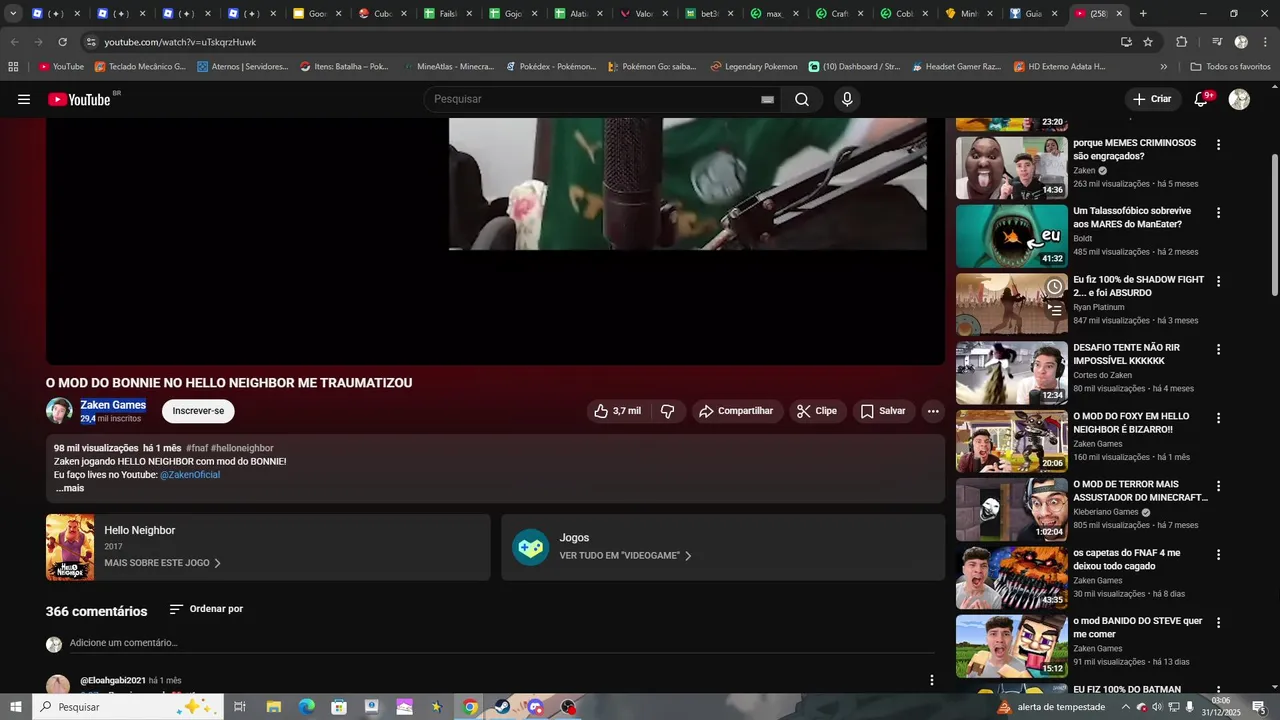1280x720 pixels.
Task: Open browser extensions puzzle icon
Action: click(1182, 42)
